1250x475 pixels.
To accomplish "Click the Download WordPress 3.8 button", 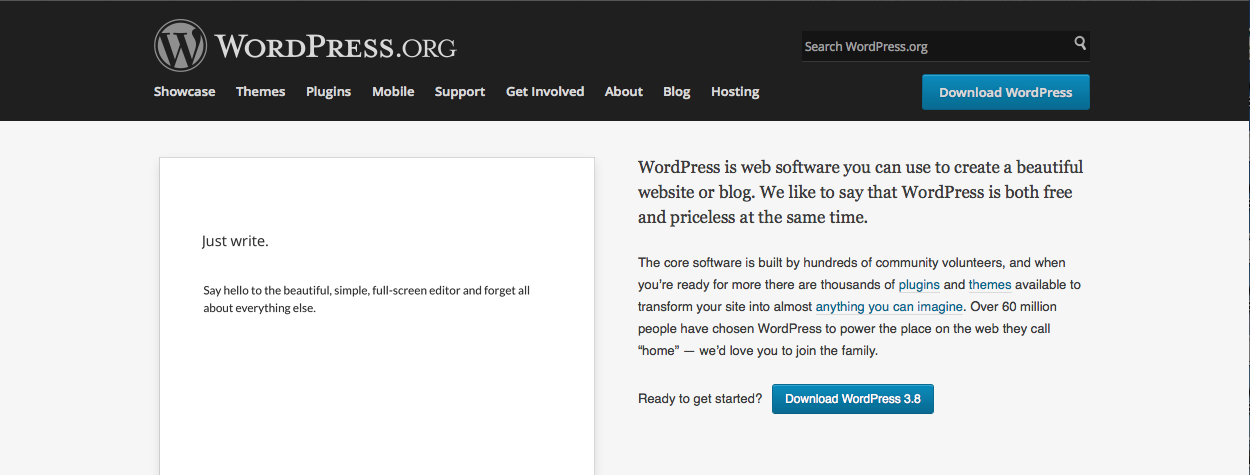I will point(853,399).
